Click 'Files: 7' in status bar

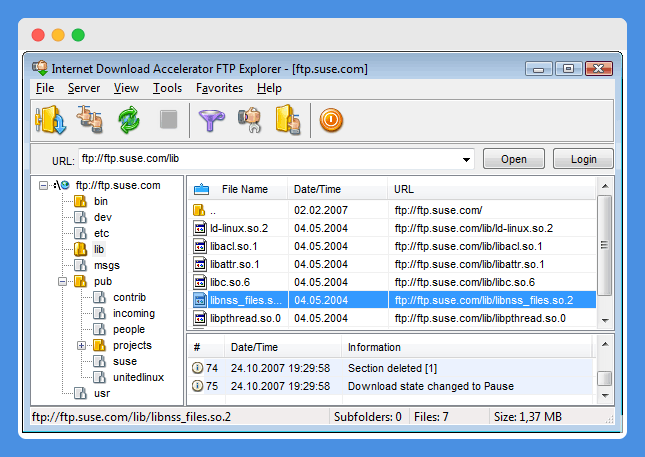click(431, 417)
